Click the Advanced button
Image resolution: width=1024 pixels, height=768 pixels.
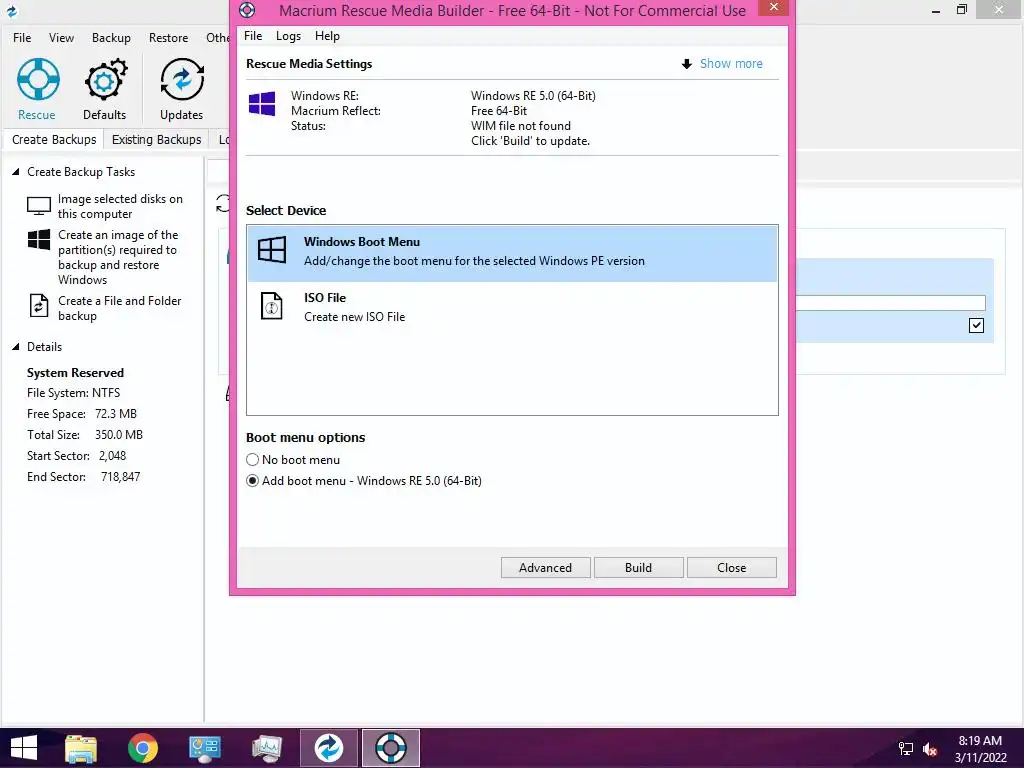point(545,568)
